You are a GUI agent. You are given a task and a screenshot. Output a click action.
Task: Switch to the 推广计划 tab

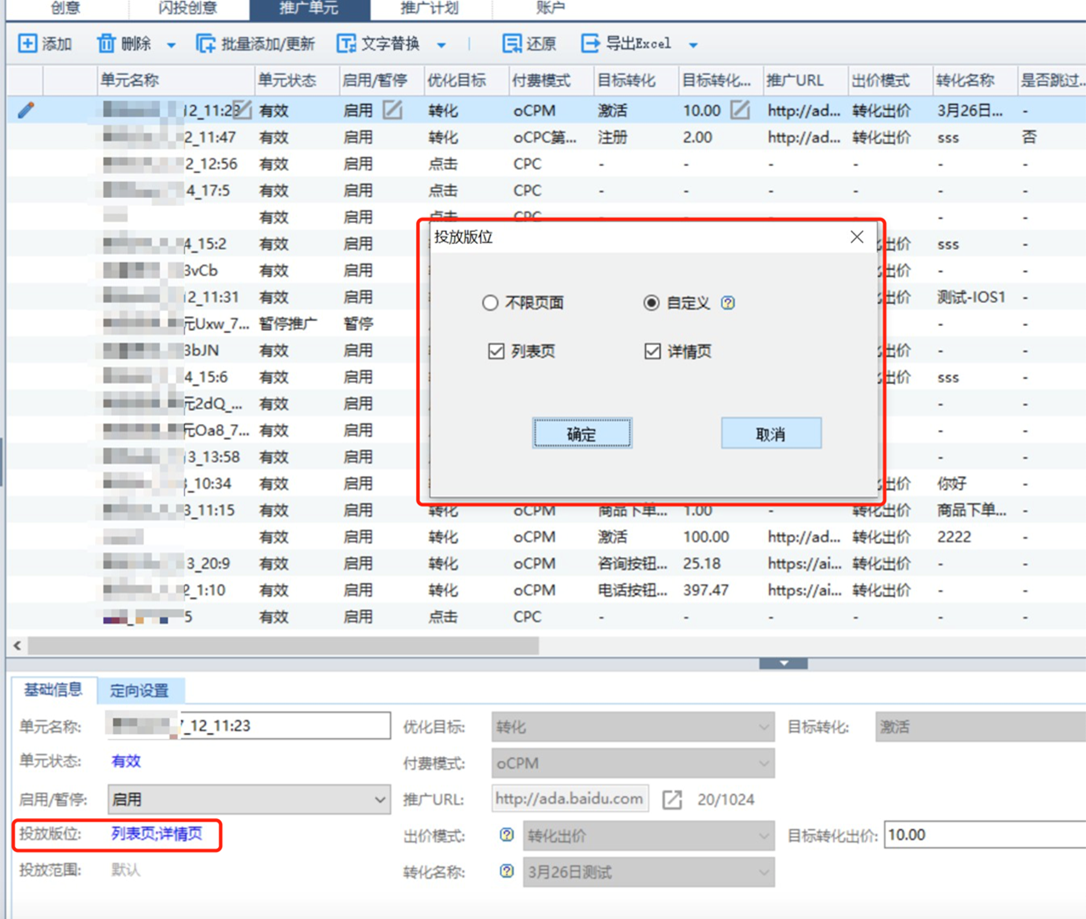(429, 9)
